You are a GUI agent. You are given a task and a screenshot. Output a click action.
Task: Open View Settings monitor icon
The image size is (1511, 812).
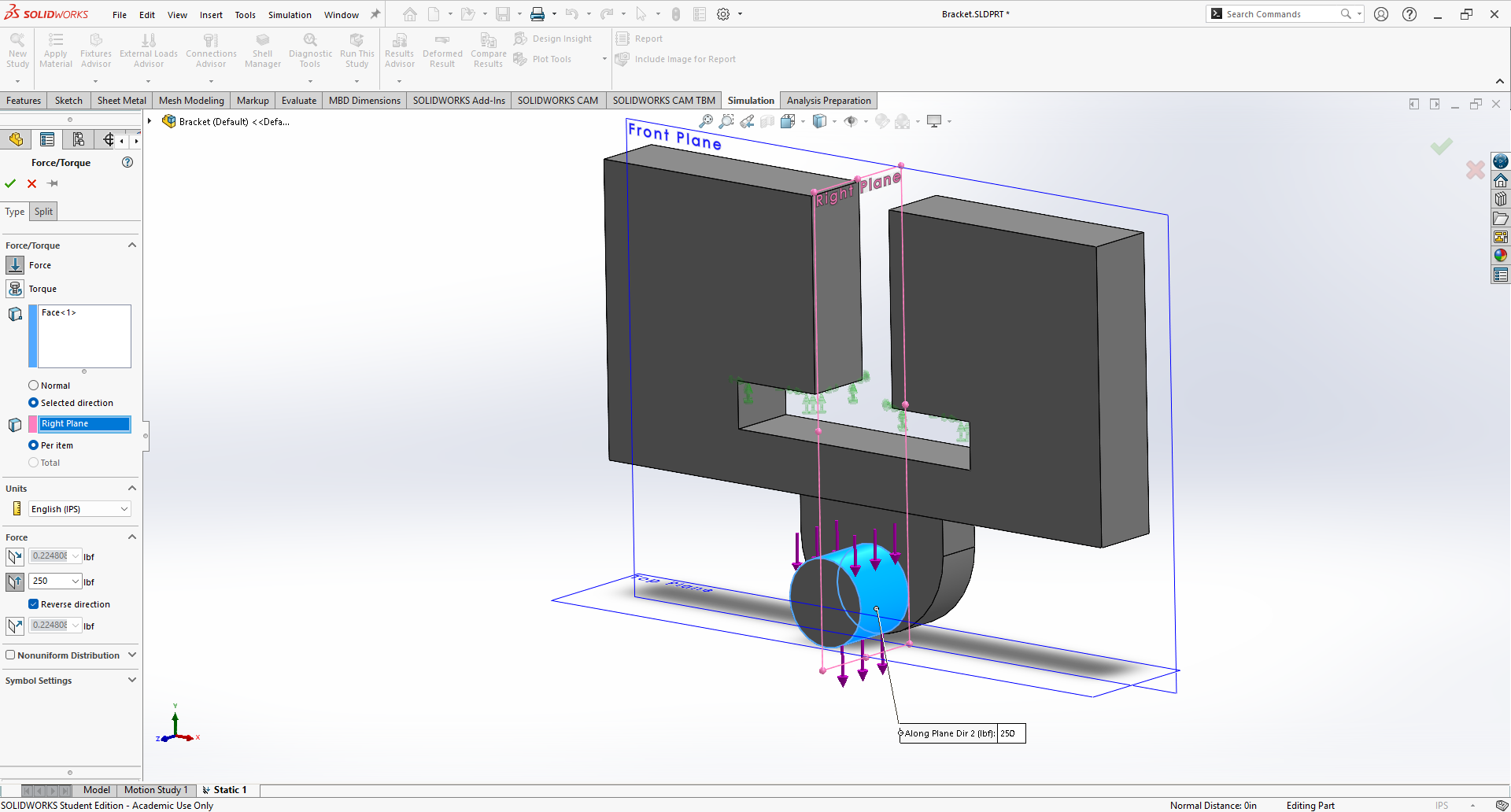click(934, 121)
